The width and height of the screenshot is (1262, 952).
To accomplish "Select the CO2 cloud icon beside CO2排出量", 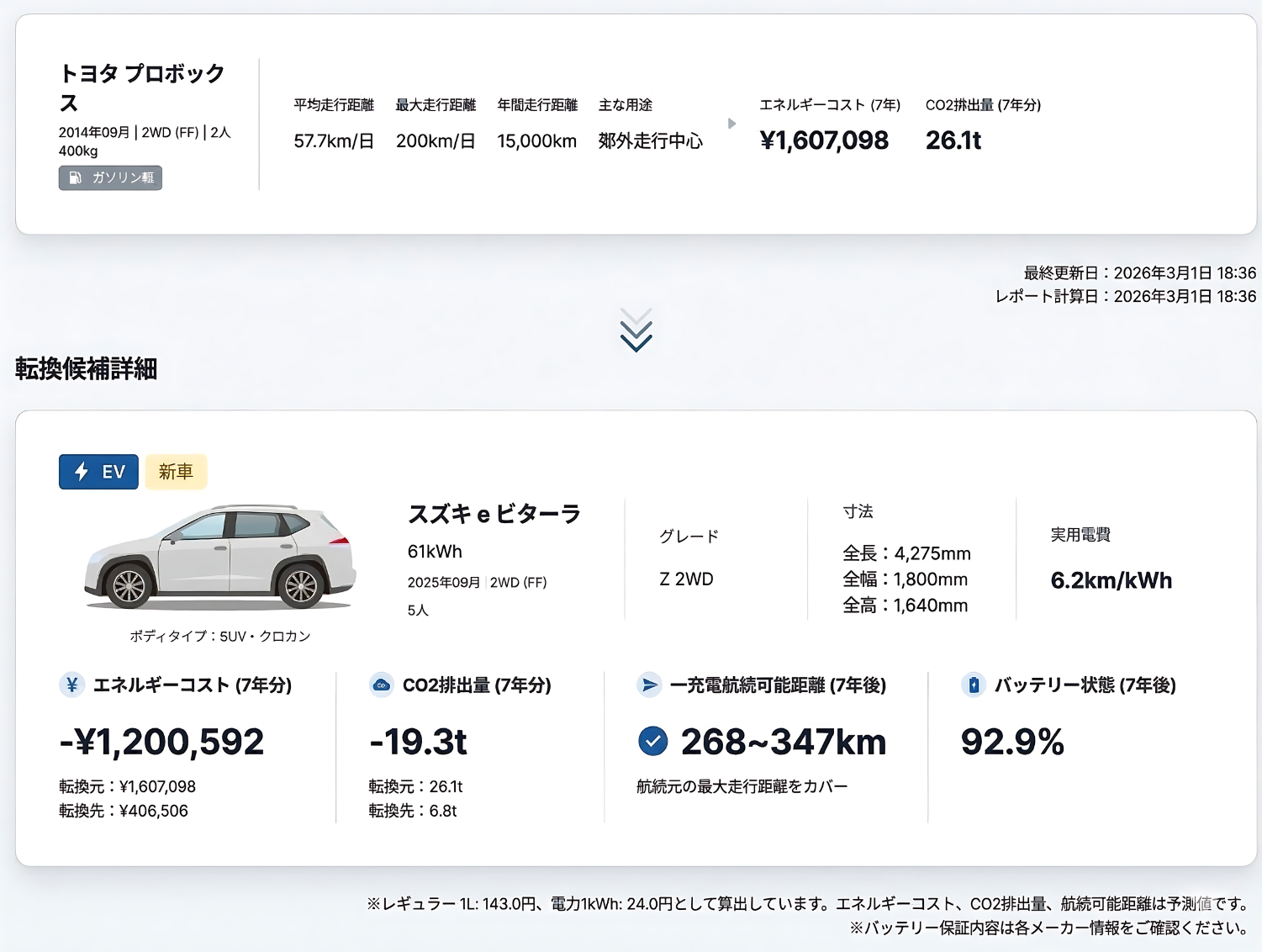I will point(381,685).
